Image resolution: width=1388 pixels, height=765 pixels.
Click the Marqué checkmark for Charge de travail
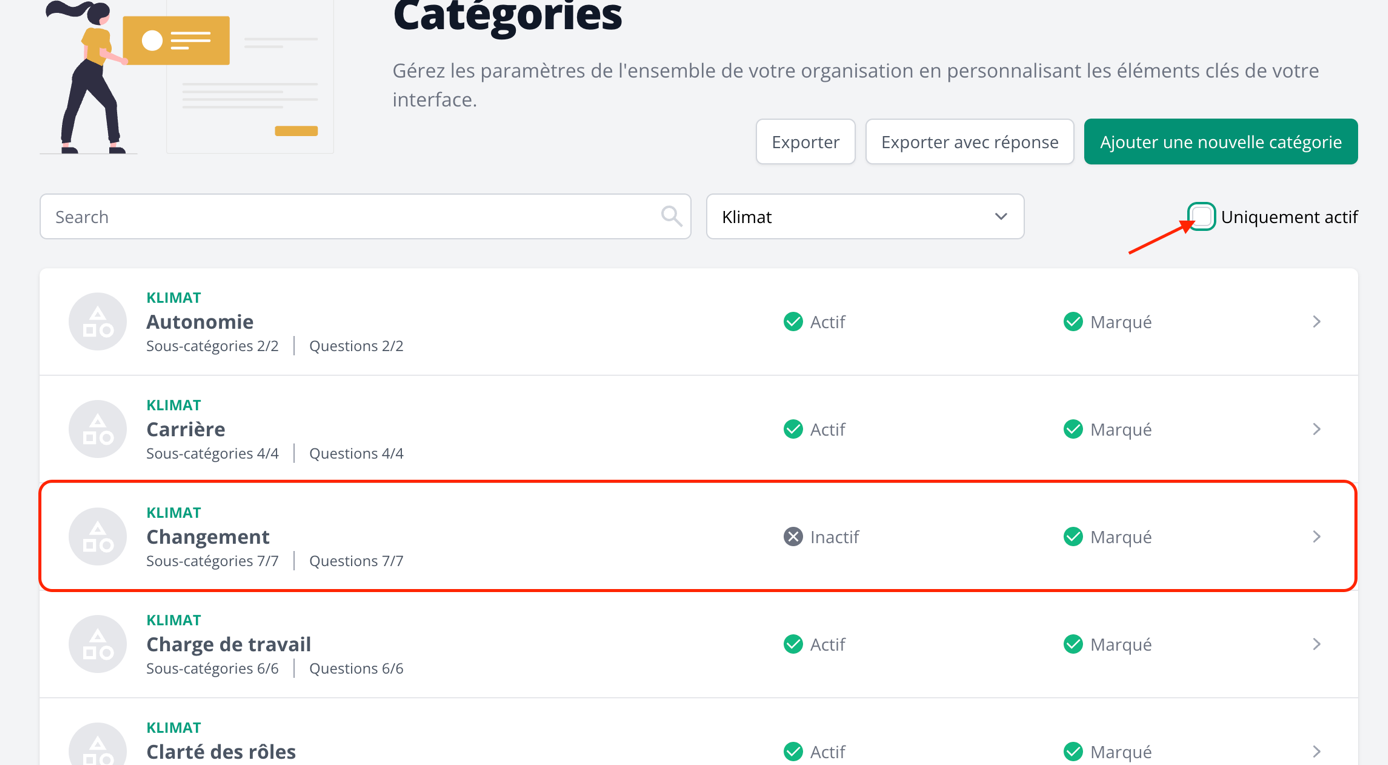(x=1073, y=644)
